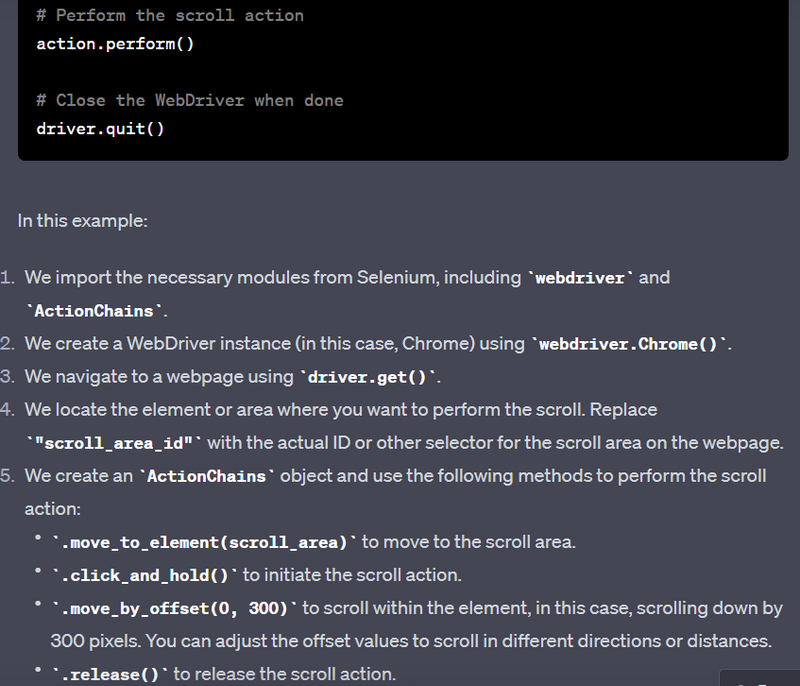800x686 pixels.
Task: Click the `.click_and_hold()` code snippet
Action: (144, 575)
